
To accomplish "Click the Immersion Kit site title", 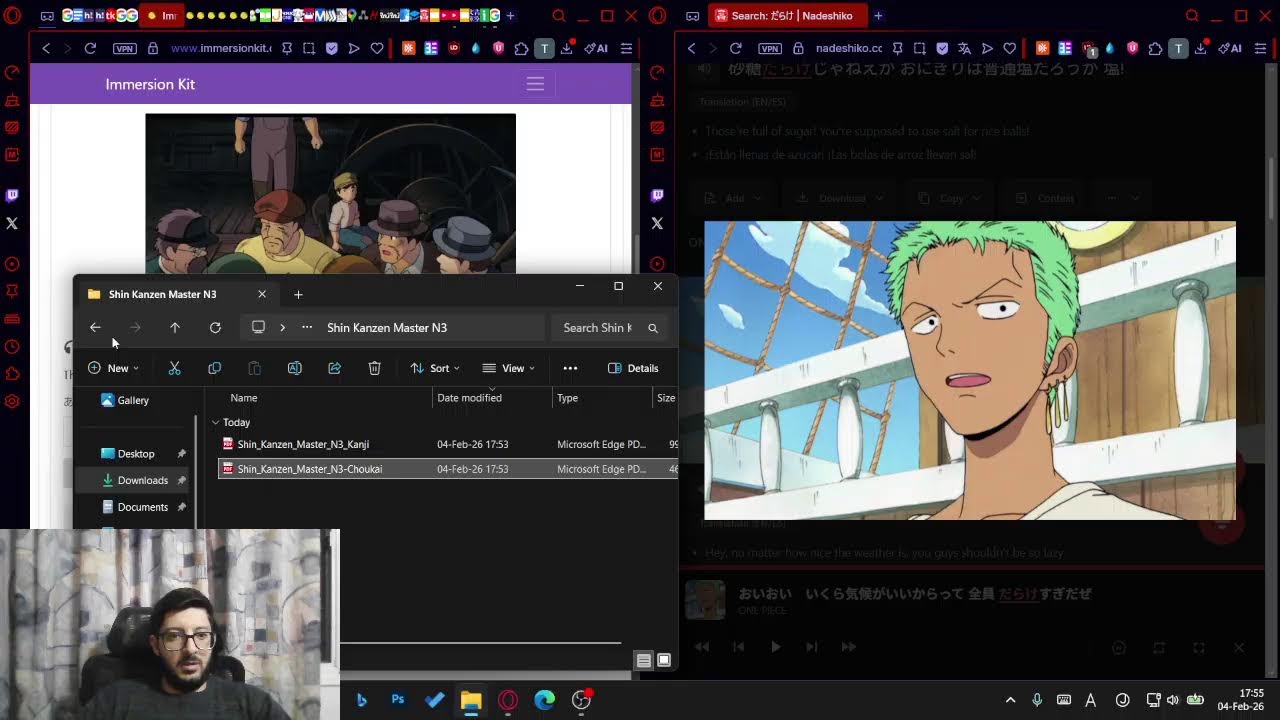I will point(150,84).
